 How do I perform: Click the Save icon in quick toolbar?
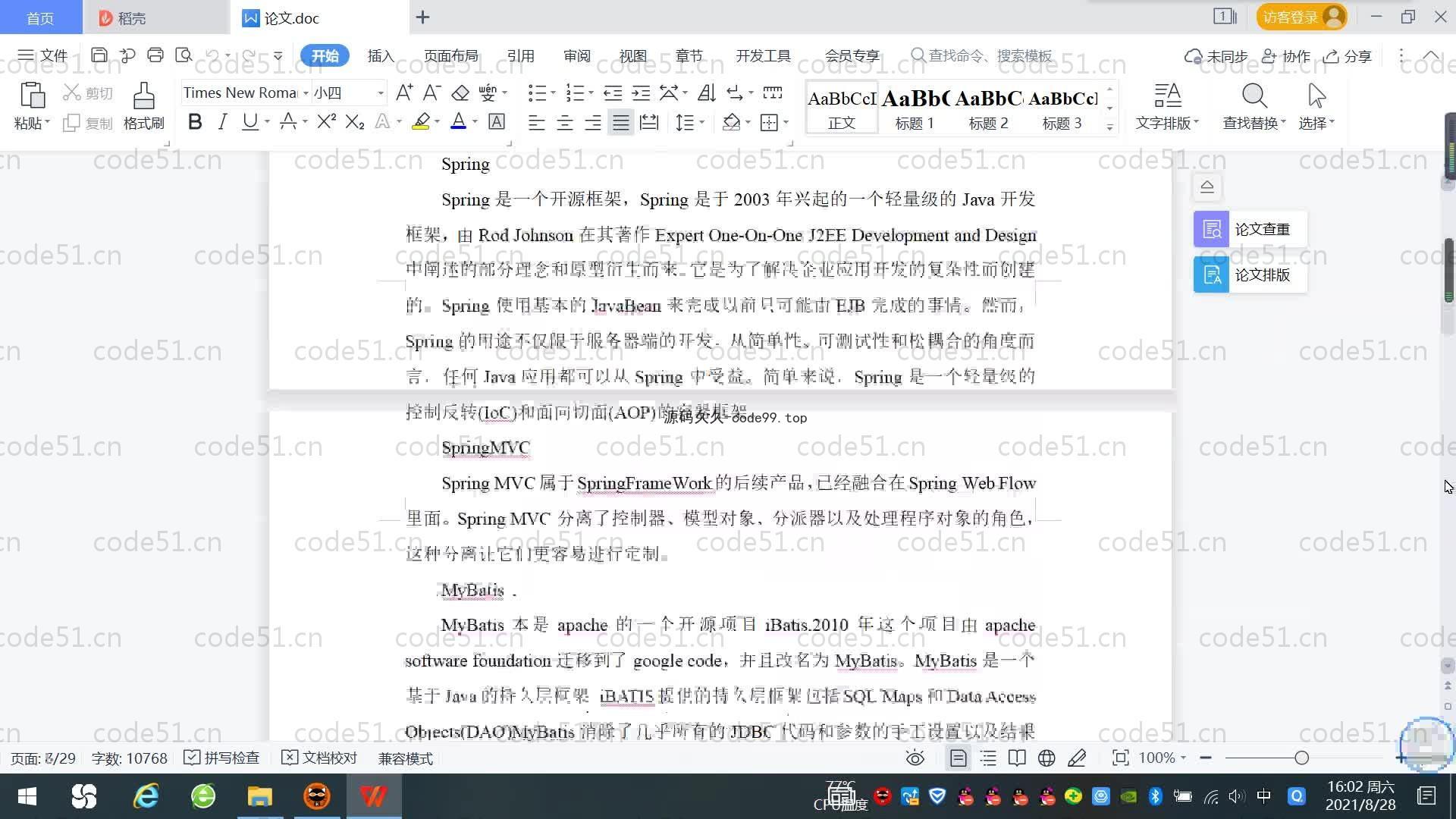[99, 55]
